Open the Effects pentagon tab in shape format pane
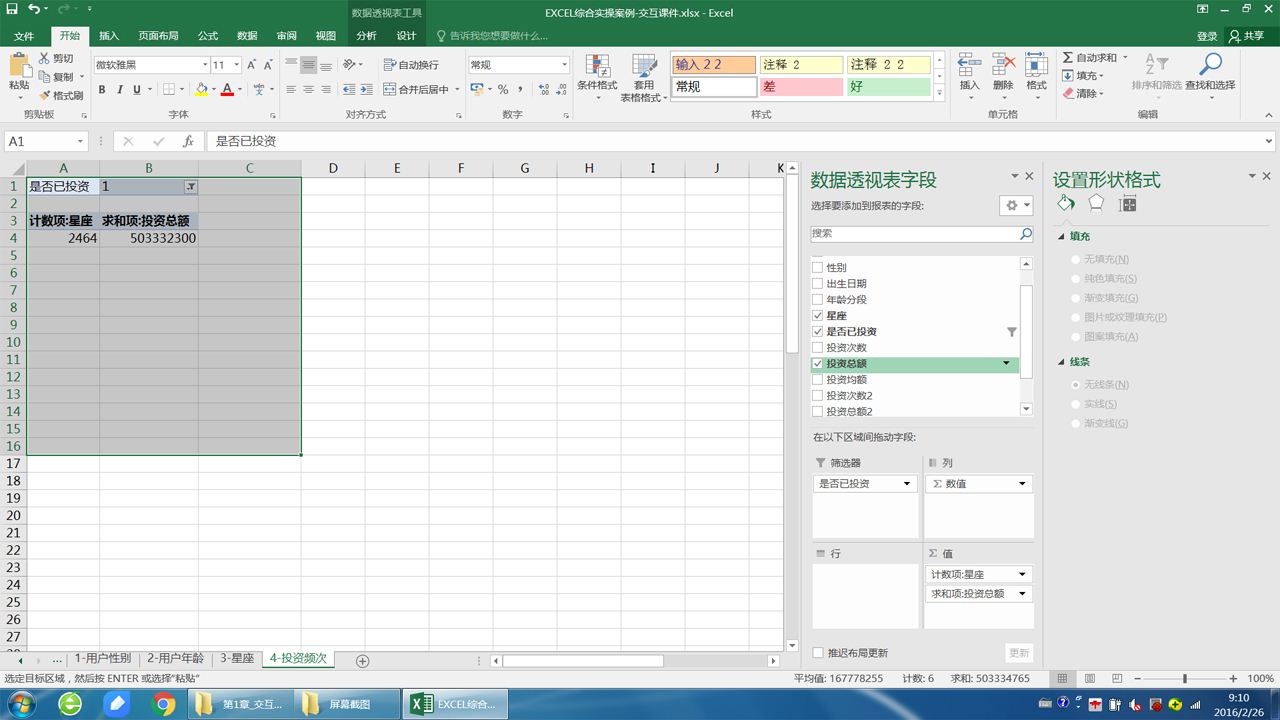Screen dimensions: 1280x720 click(x=1096, y=203)
